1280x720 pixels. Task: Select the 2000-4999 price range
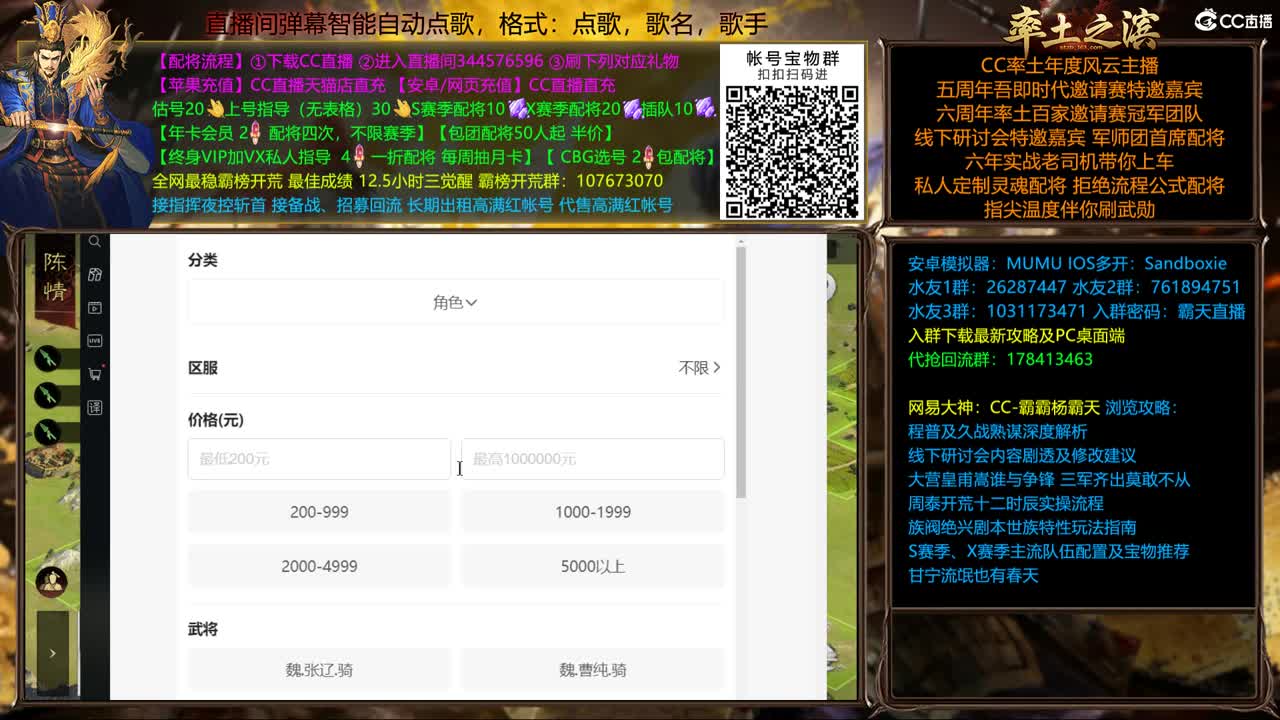tap(319, 566)
